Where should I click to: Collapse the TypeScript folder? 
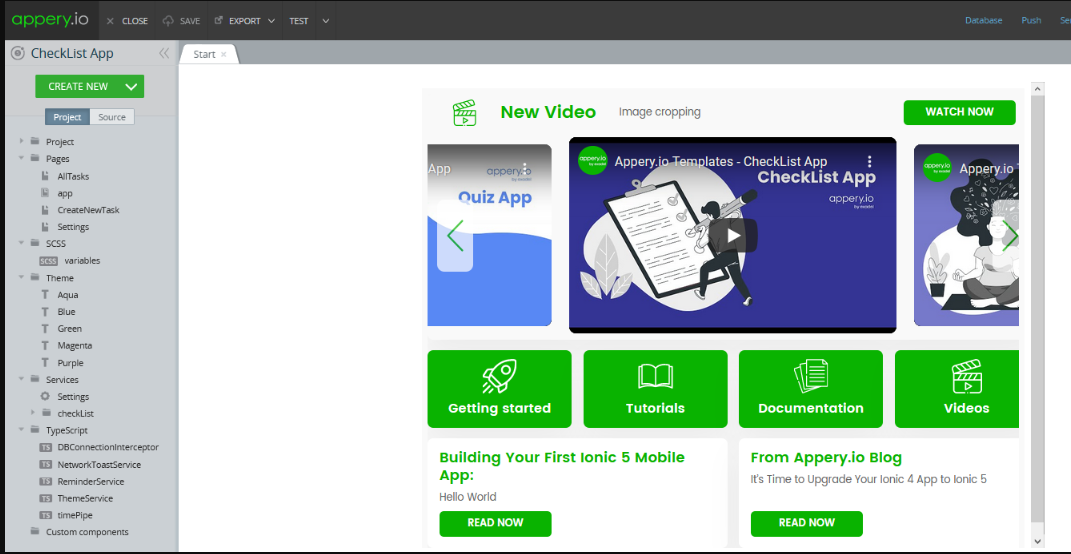click(22, 430)
